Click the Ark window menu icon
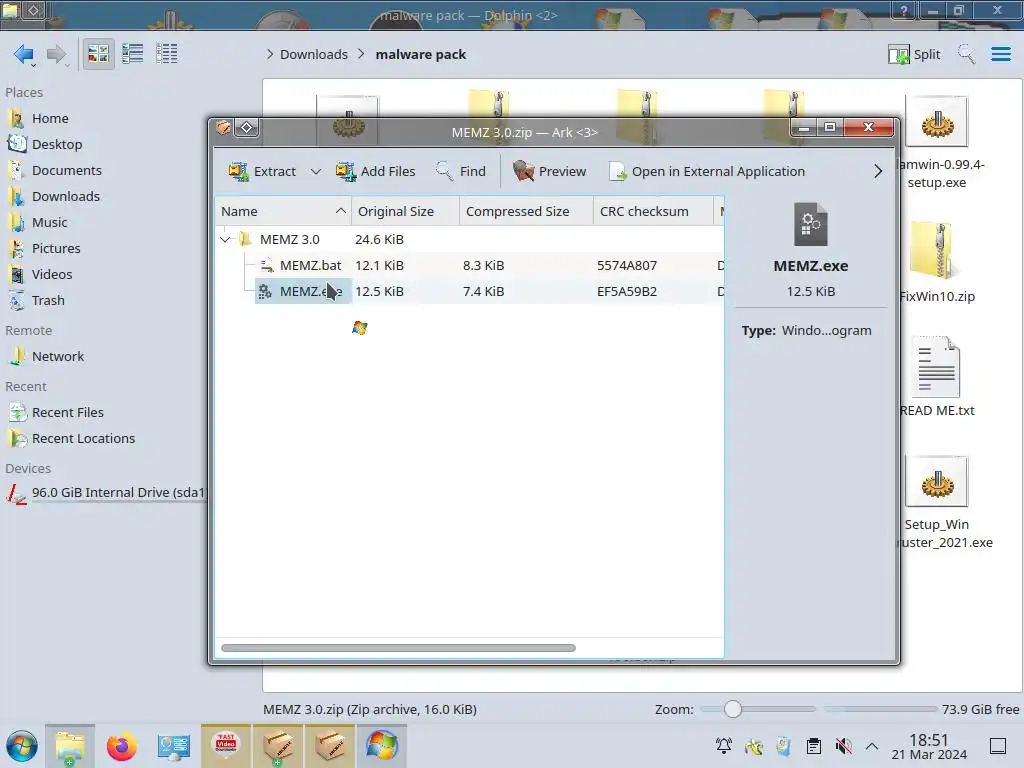The height and width of the screenshot is (768, 1024). pyautogui.click(x=223, y=127)
